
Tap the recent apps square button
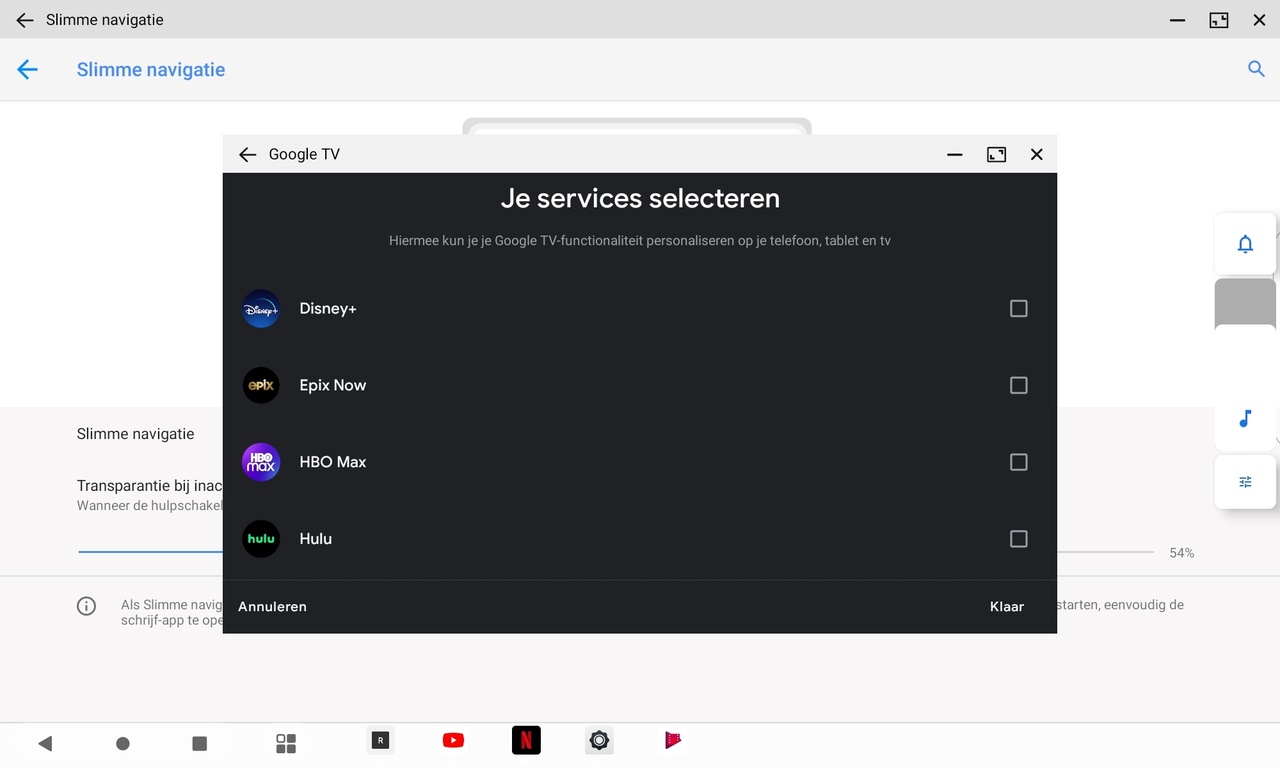click(199, 743)
